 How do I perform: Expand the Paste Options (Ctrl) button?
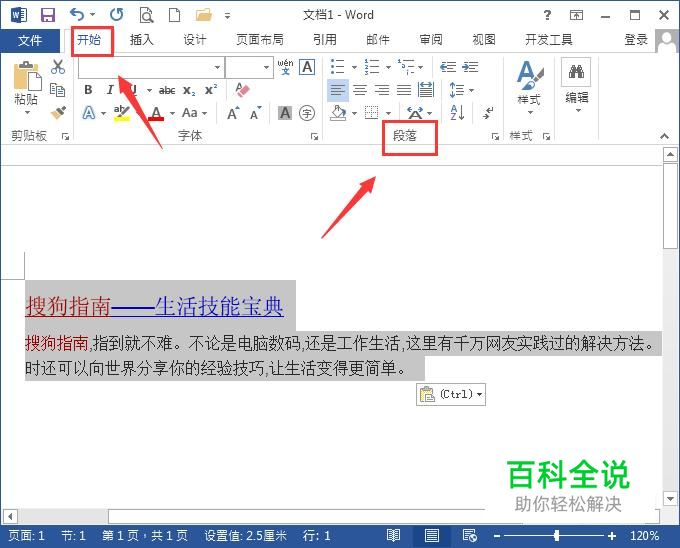[x=451, y=394]
